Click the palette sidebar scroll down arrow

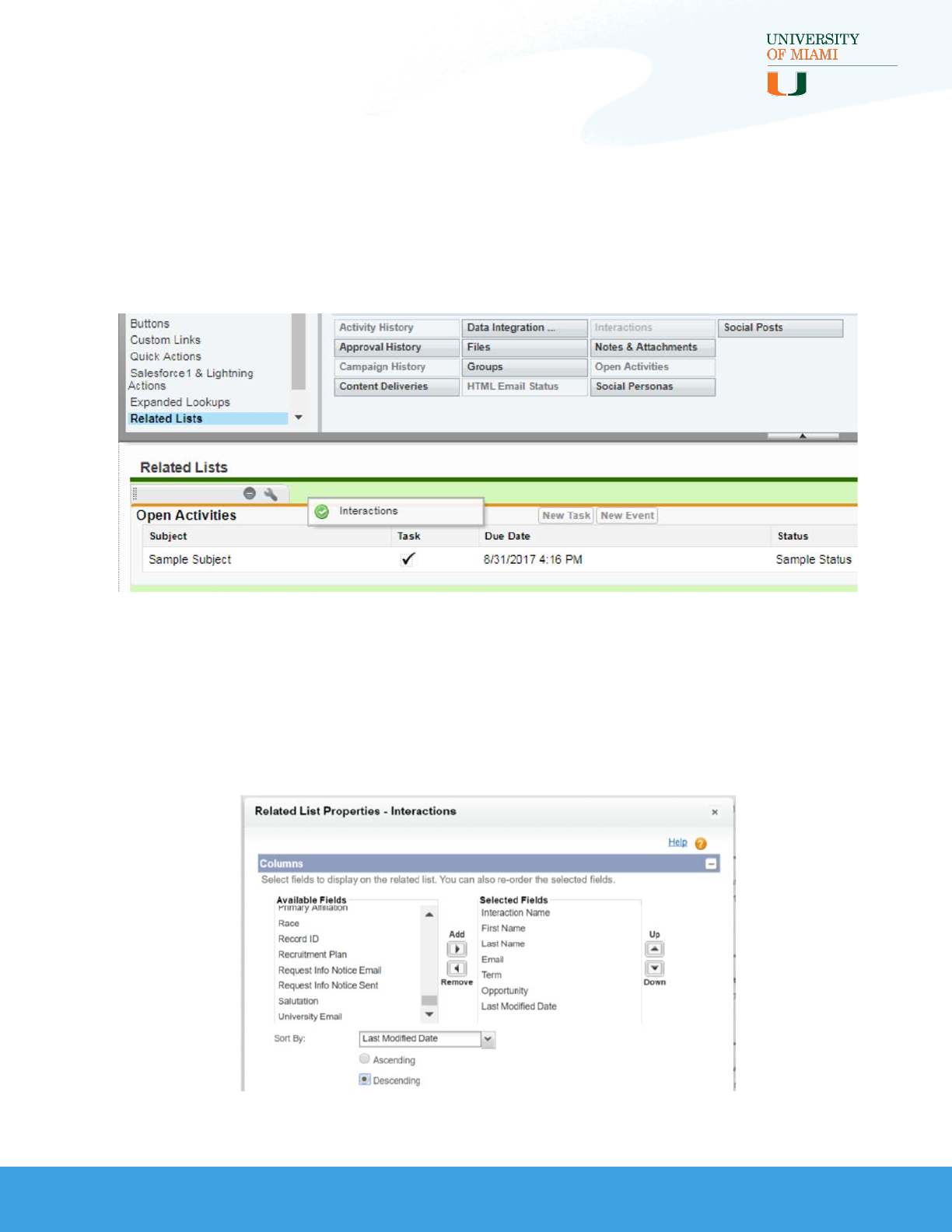pos(299,418)
